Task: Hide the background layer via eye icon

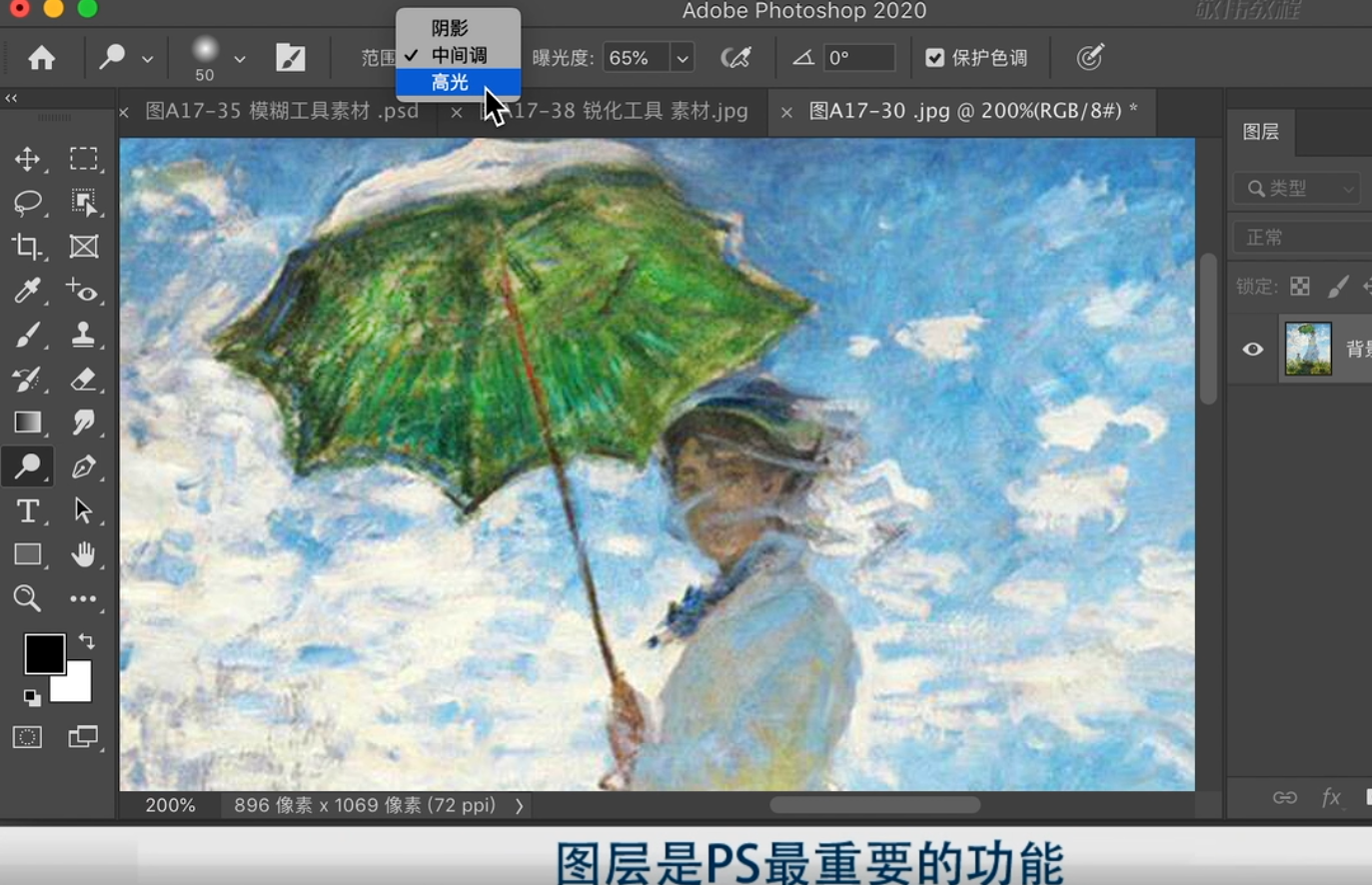Action: 1253,350
